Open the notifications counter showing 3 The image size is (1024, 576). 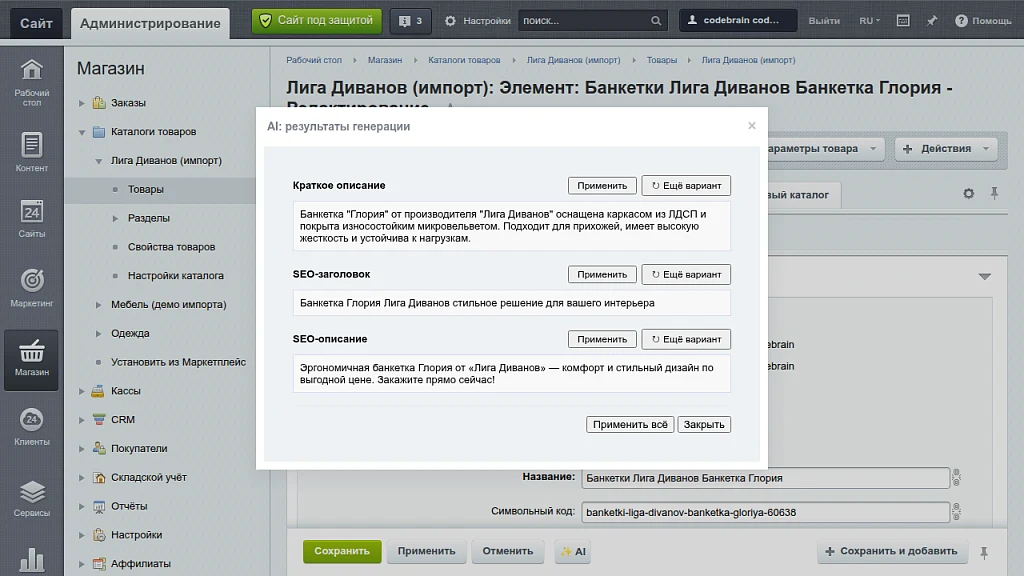[x=410, y=21]
